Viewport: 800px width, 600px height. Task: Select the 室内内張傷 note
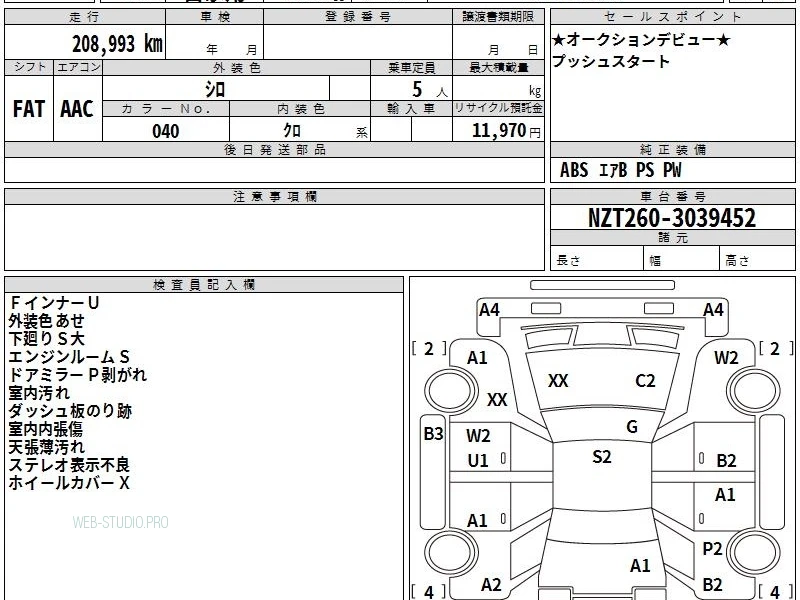(x=45, y=429)
